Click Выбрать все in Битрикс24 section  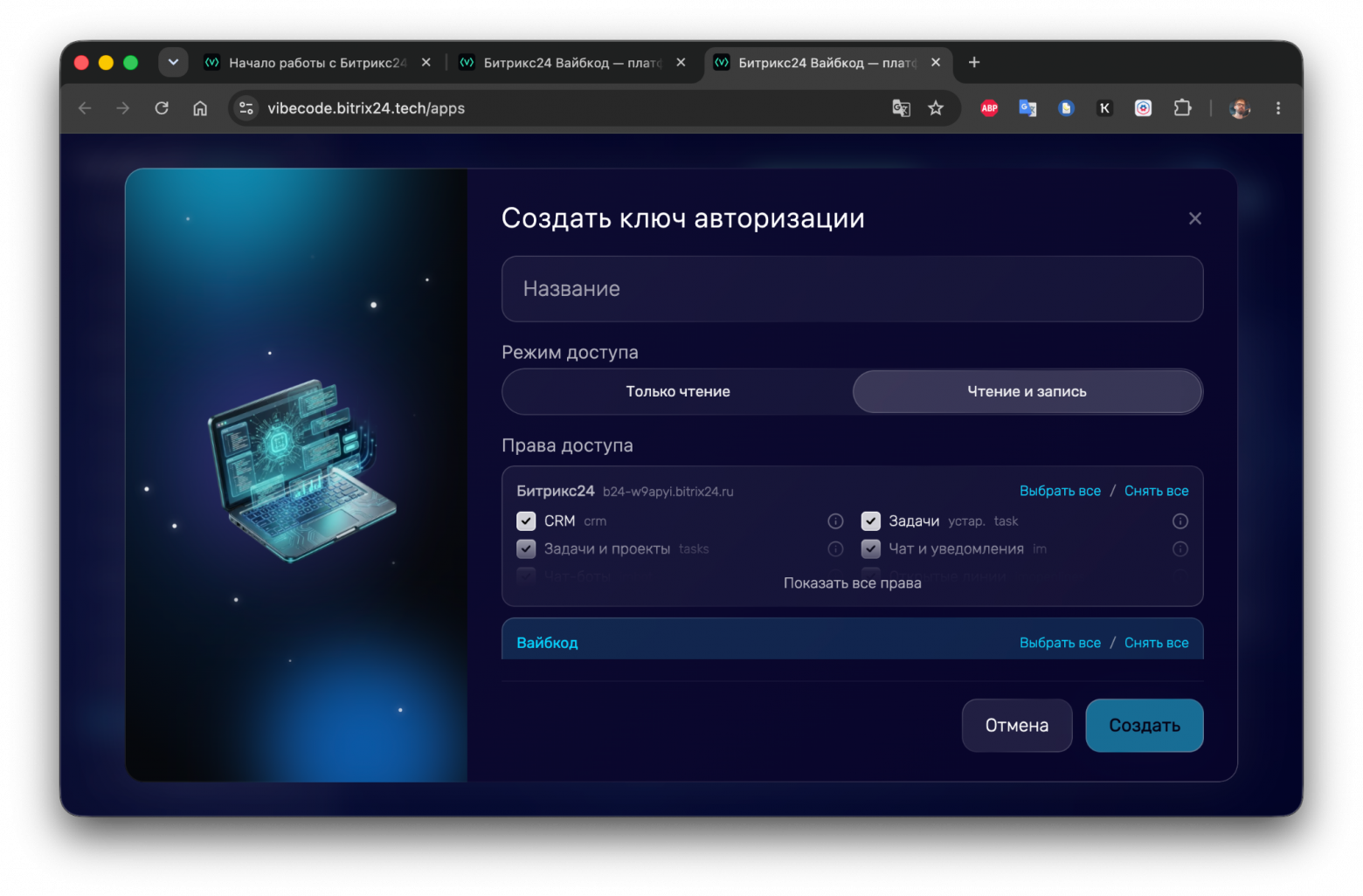(x=1060, y=491)
